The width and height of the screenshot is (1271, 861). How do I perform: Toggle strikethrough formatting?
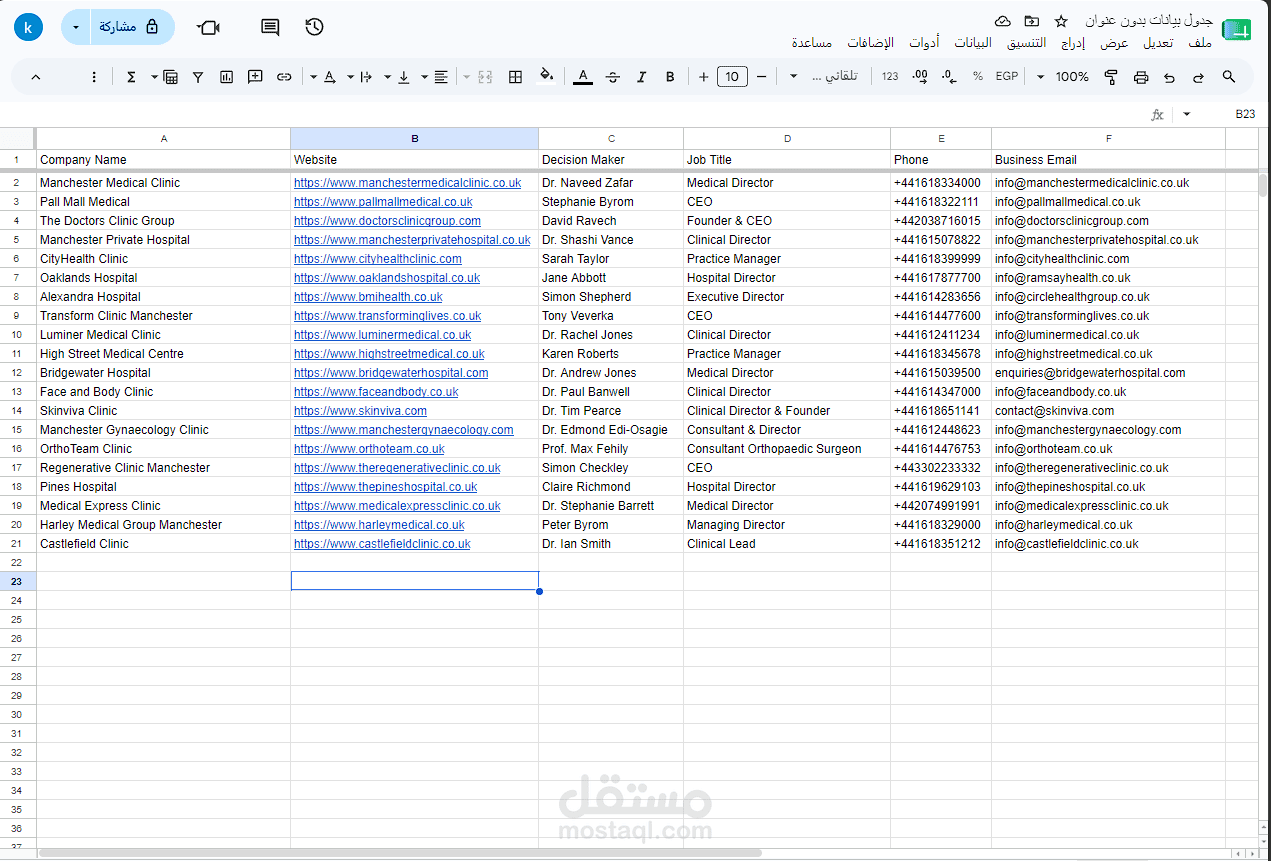pos(613,77)
